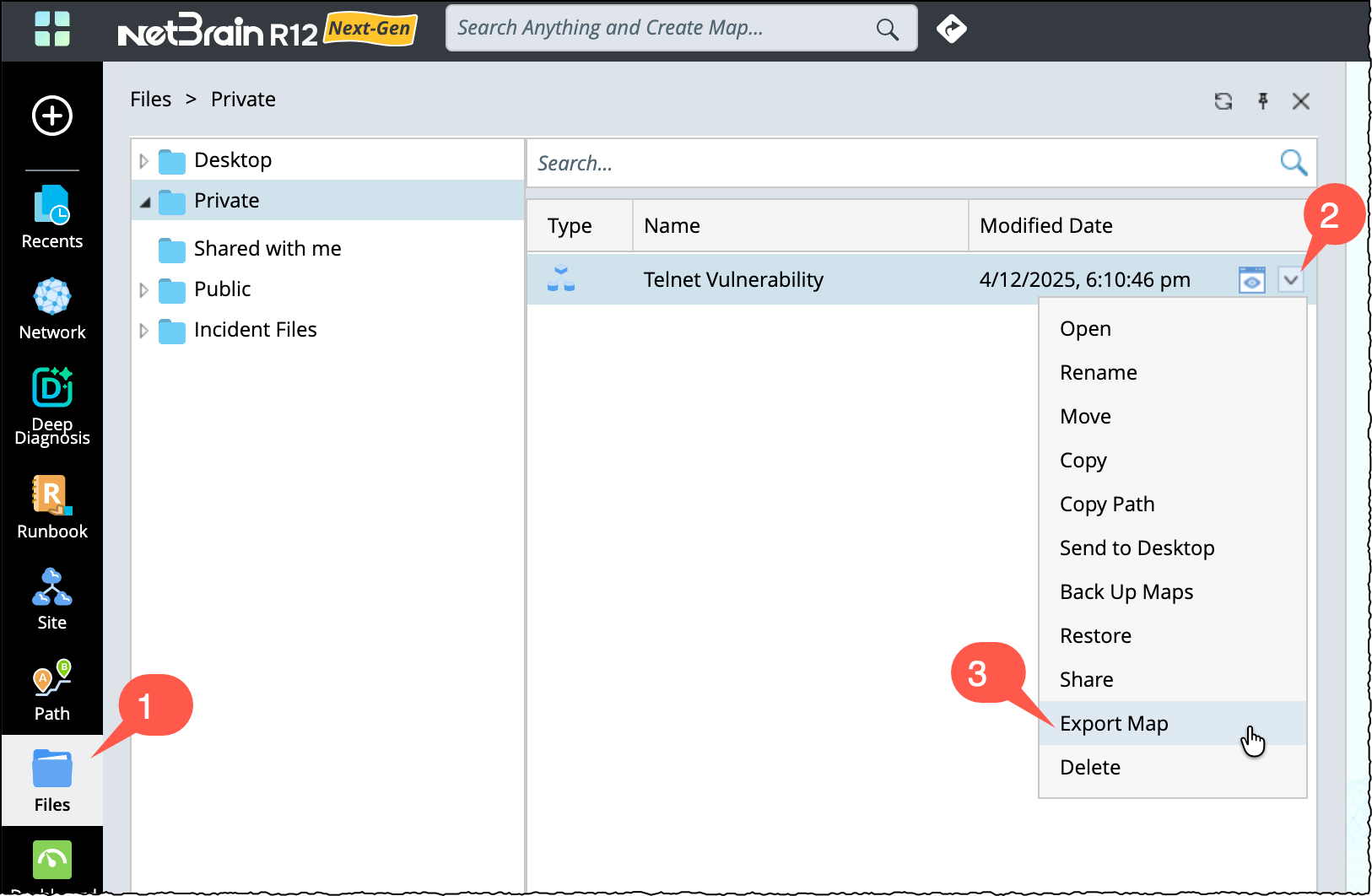Image resolution: width=1372 pixels, height=896 pixels.
Task: Collapse the Private folder
Action: point(145,202)
